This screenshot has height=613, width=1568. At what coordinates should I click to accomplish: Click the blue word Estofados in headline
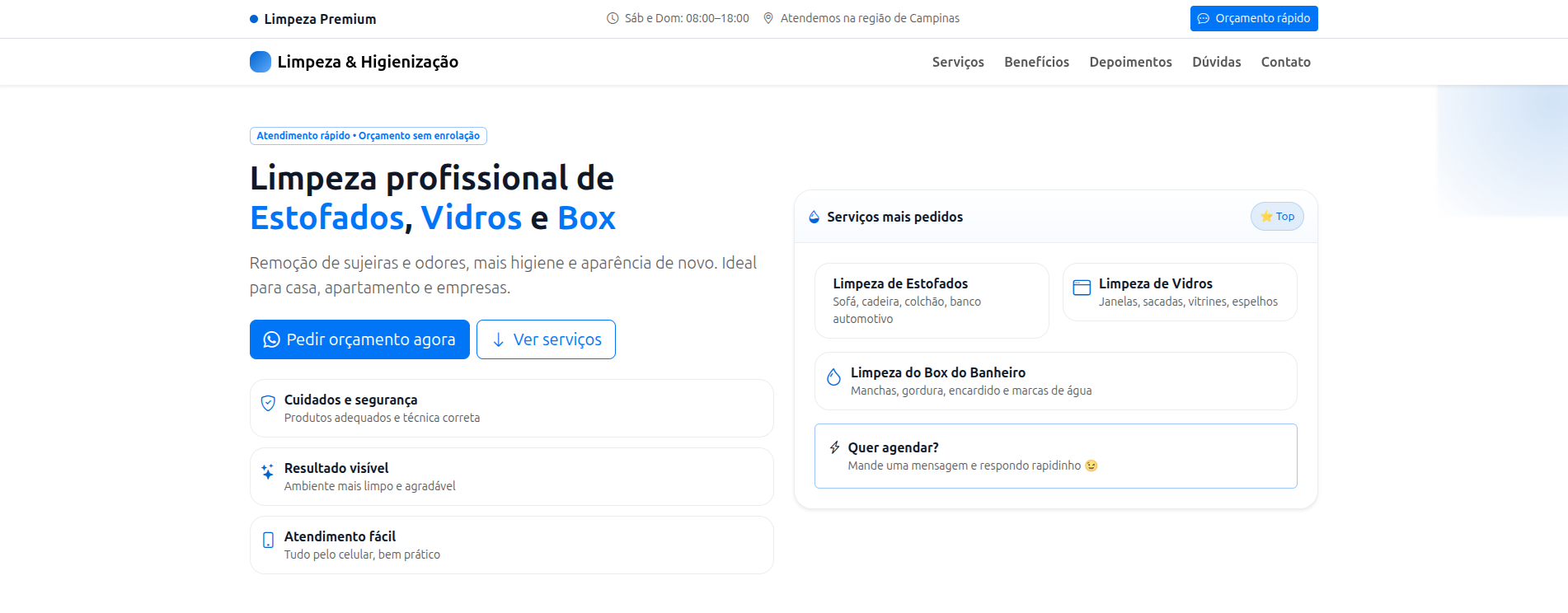pos(326,218)
